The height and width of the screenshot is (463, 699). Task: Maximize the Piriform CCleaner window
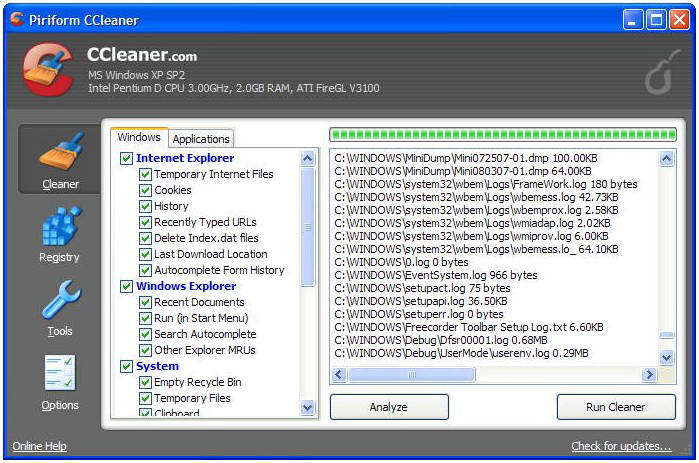656,20
